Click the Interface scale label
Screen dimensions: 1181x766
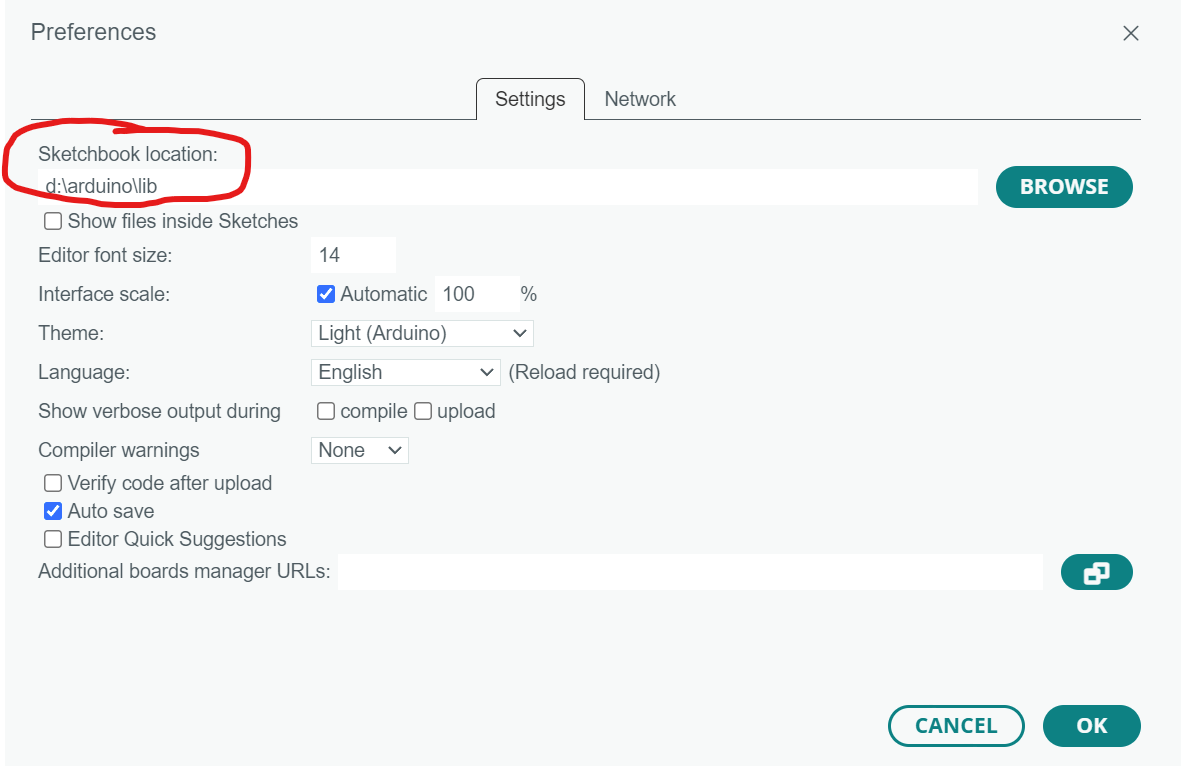click(104, 294)
